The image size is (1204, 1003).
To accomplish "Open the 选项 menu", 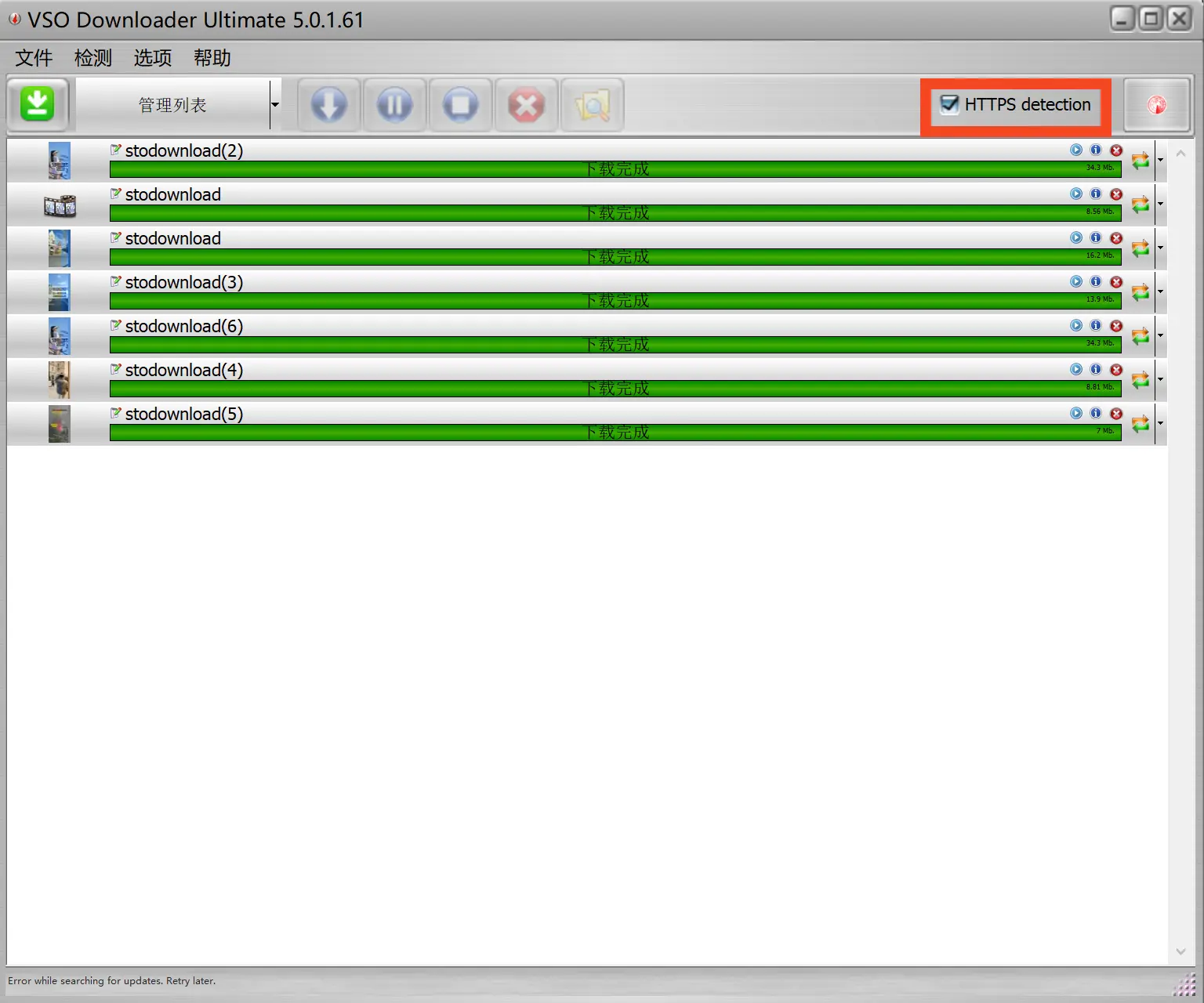I will [x=153, y=58].
